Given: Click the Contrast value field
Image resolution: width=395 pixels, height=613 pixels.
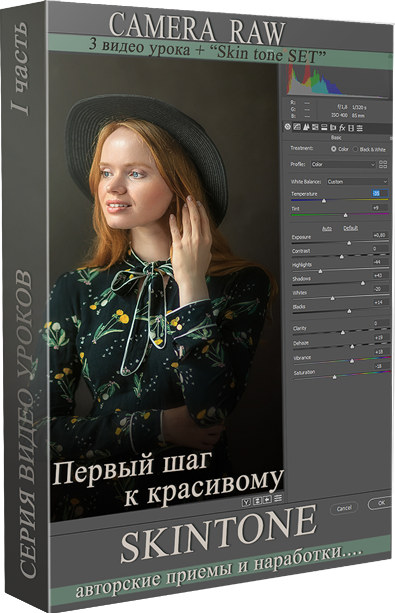Looking at the screenshot, I should click(x=380, y=248).
